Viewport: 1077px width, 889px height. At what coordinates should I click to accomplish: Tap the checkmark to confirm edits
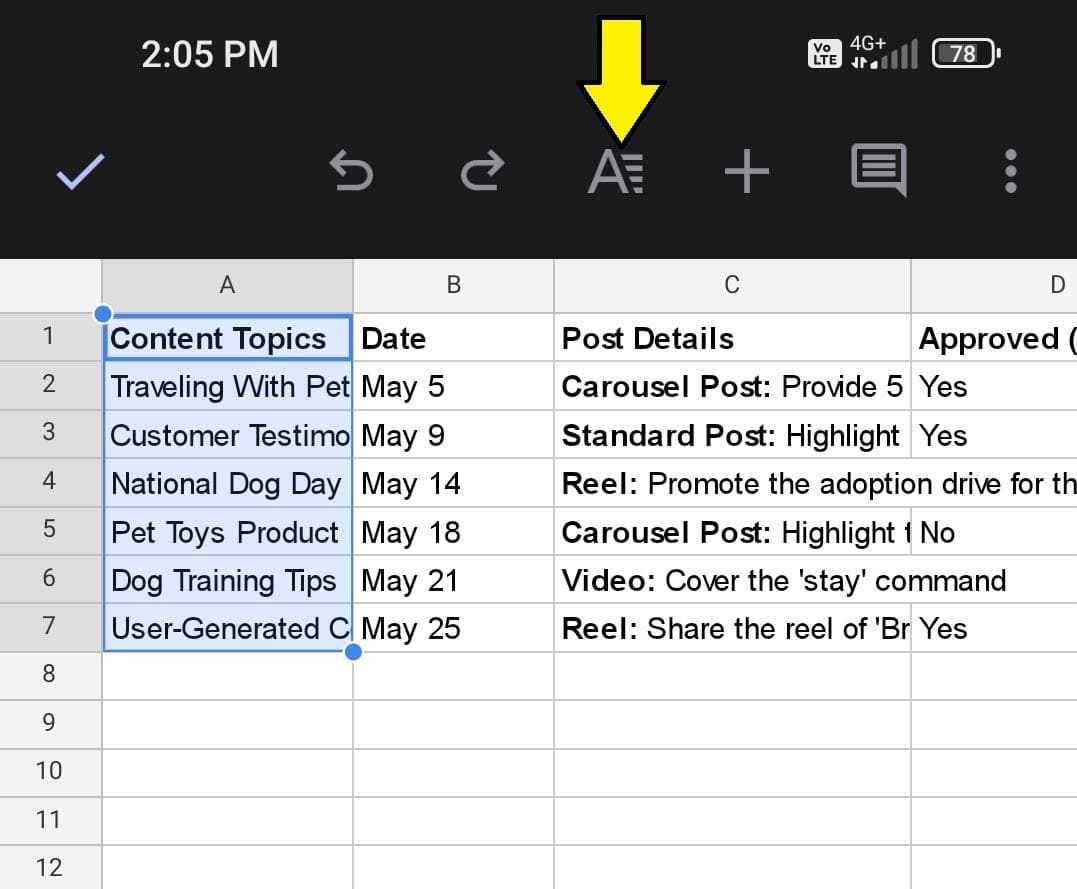(x=80, y=172)
